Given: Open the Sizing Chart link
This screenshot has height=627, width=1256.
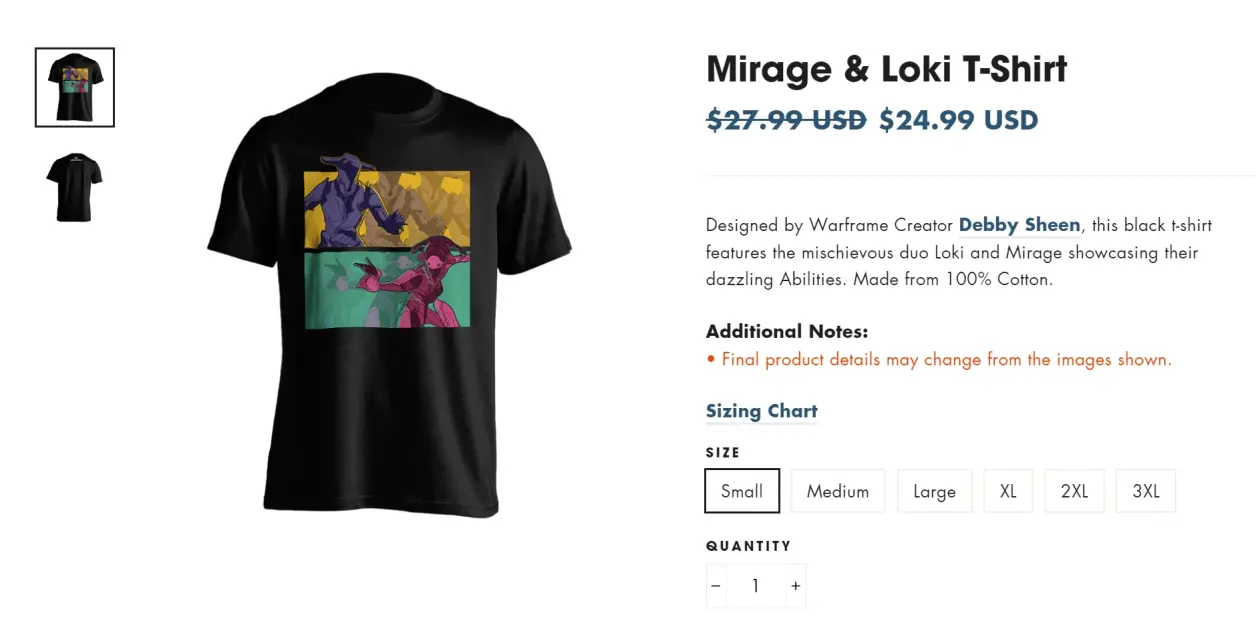Looking at the screenshot, I should click(762, 411).
